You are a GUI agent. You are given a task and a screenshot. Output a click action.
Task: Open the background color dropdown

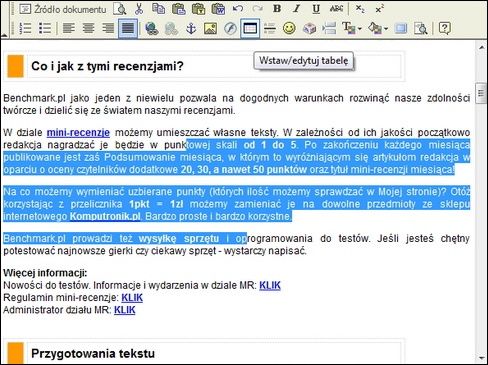point(378,28)
